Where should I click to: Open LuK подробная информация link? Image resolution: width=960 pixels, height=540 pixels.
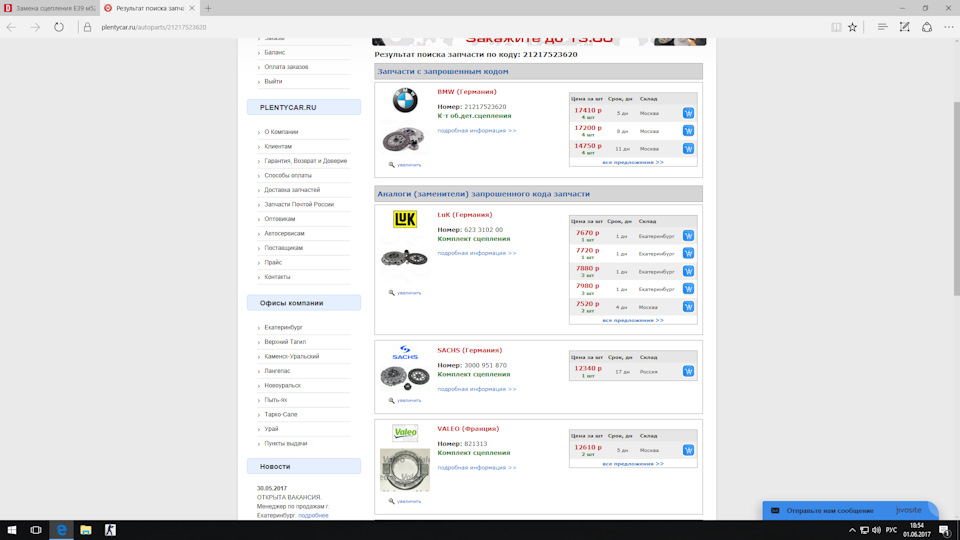pos(476,253)
